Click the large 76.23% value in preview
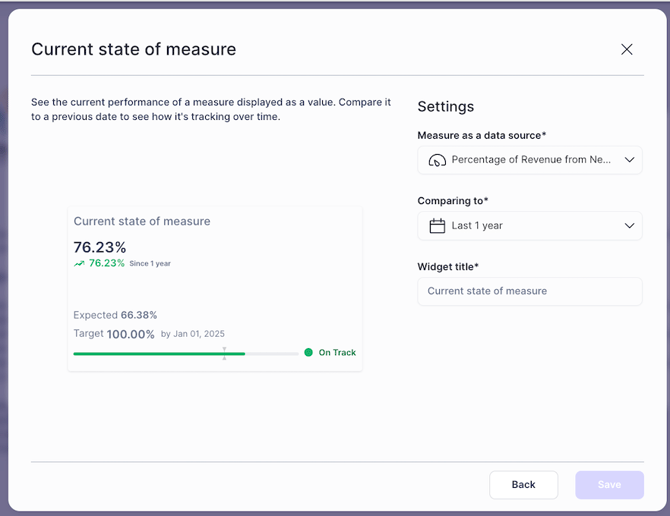 point(100,247)
